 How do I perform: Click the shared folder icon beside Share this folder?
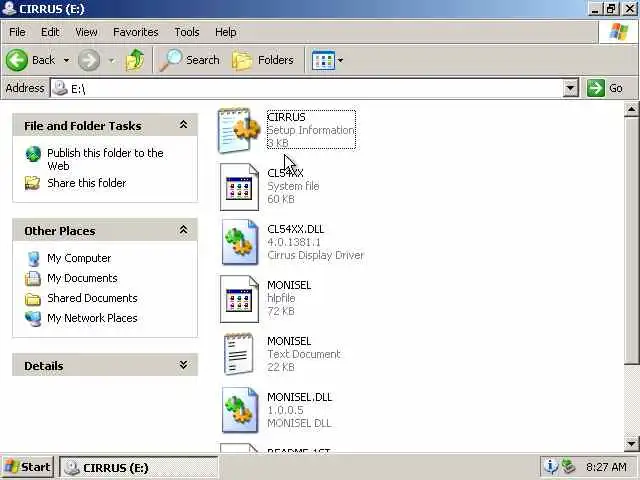tap(32, 183)
